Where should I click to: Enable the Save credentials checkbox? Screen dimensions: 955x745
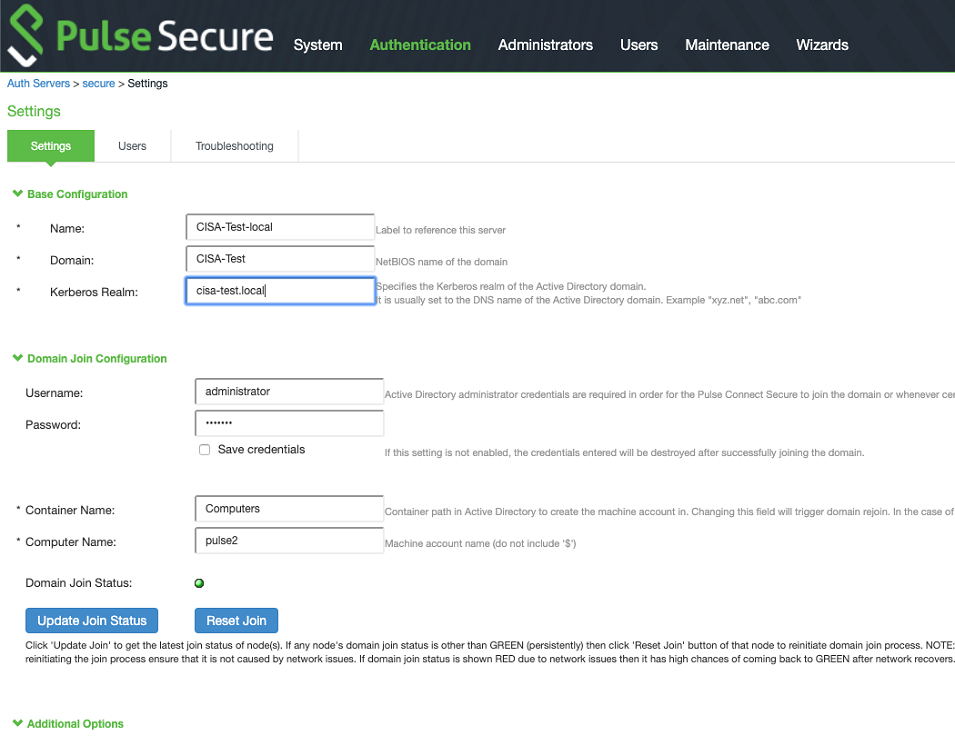click(x=205, y=450)
